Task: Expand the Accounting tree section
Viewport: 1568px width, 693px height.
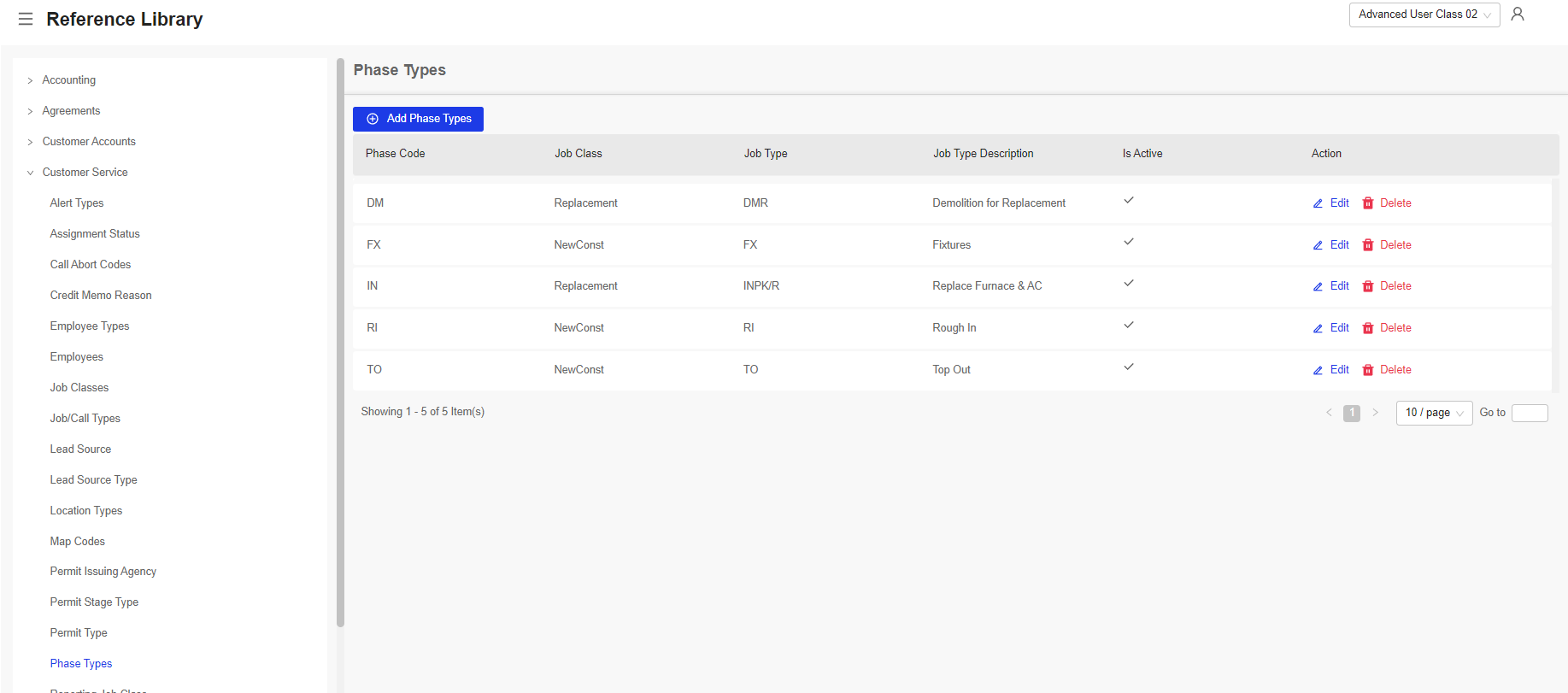Action: click(x=30, y=80)
